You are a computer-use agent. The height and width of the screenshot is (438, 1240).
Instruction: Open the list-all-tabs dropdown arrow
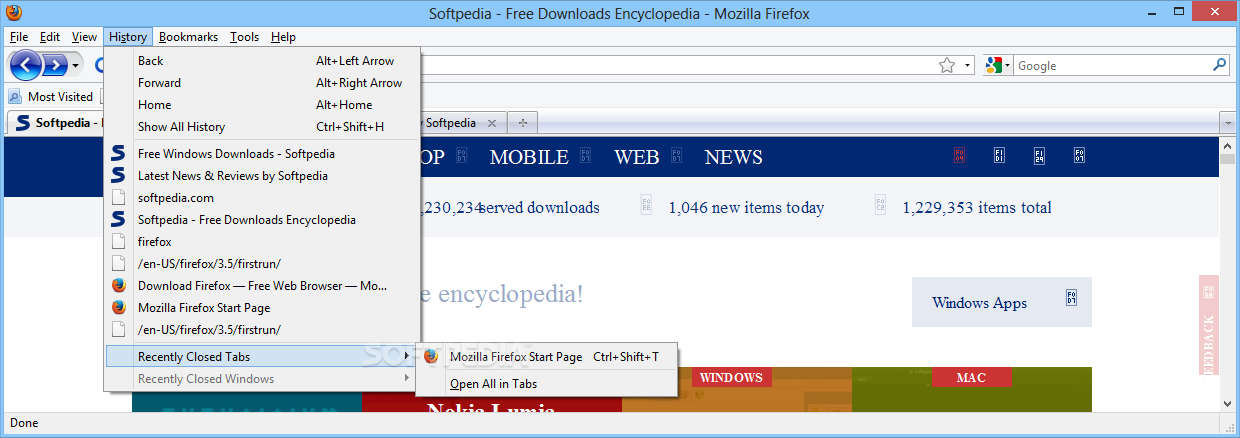click(1228, 123)
